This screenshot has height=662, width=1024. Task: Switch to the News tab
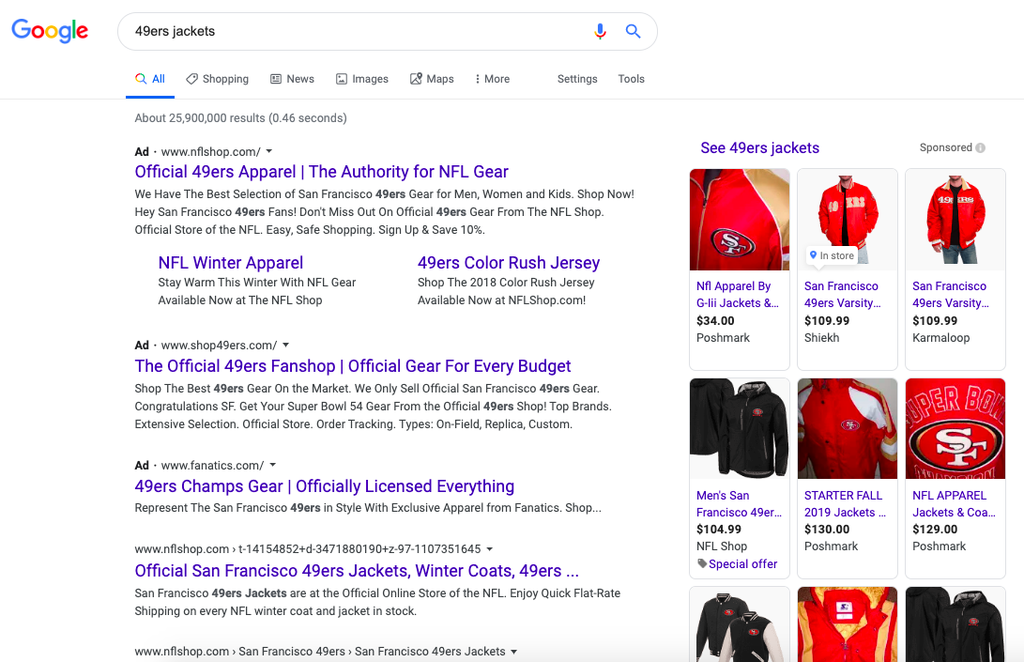coord(292,79)
